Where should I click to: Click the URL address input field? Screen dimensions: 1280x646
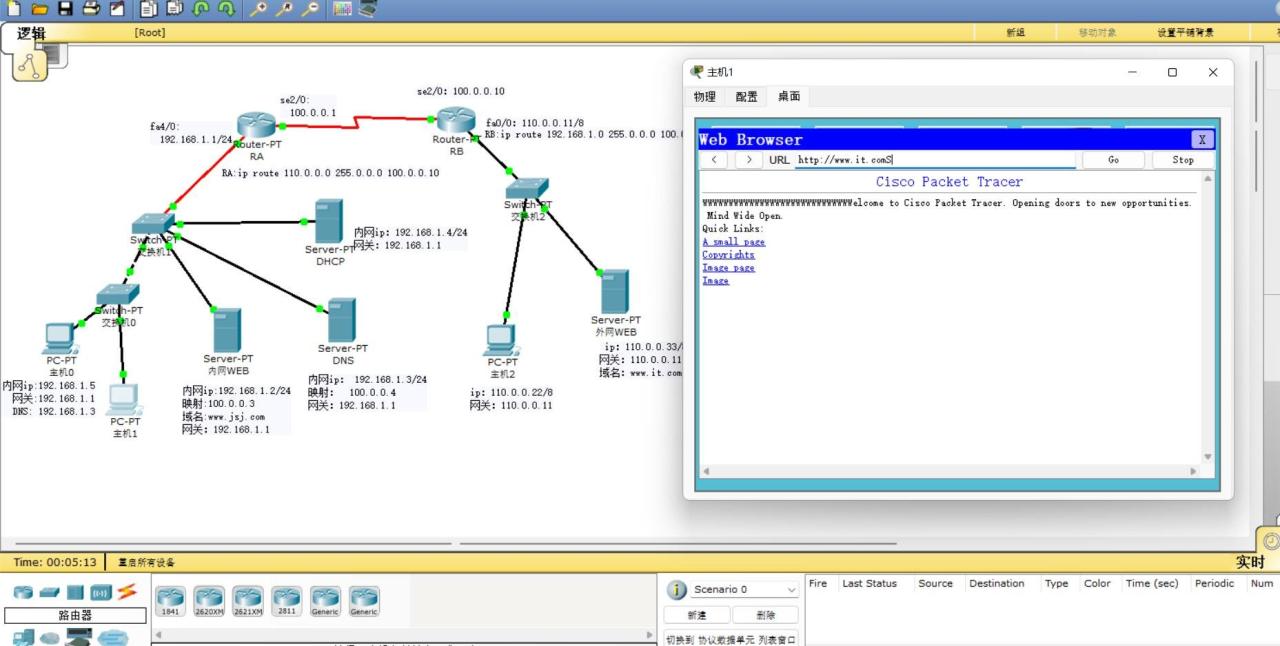pyautogui.click(x=934, y=160)
